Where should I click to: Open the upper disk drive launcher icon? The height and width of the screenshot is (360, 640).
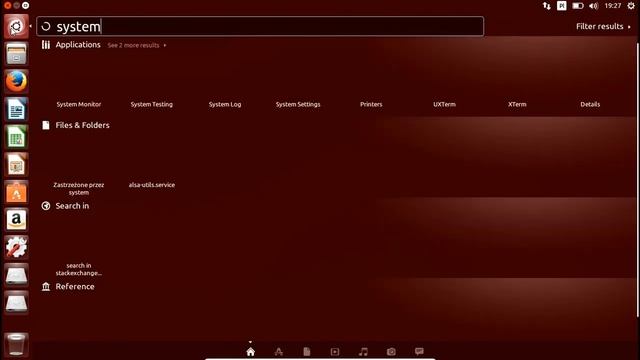click(x=16, y=275)
